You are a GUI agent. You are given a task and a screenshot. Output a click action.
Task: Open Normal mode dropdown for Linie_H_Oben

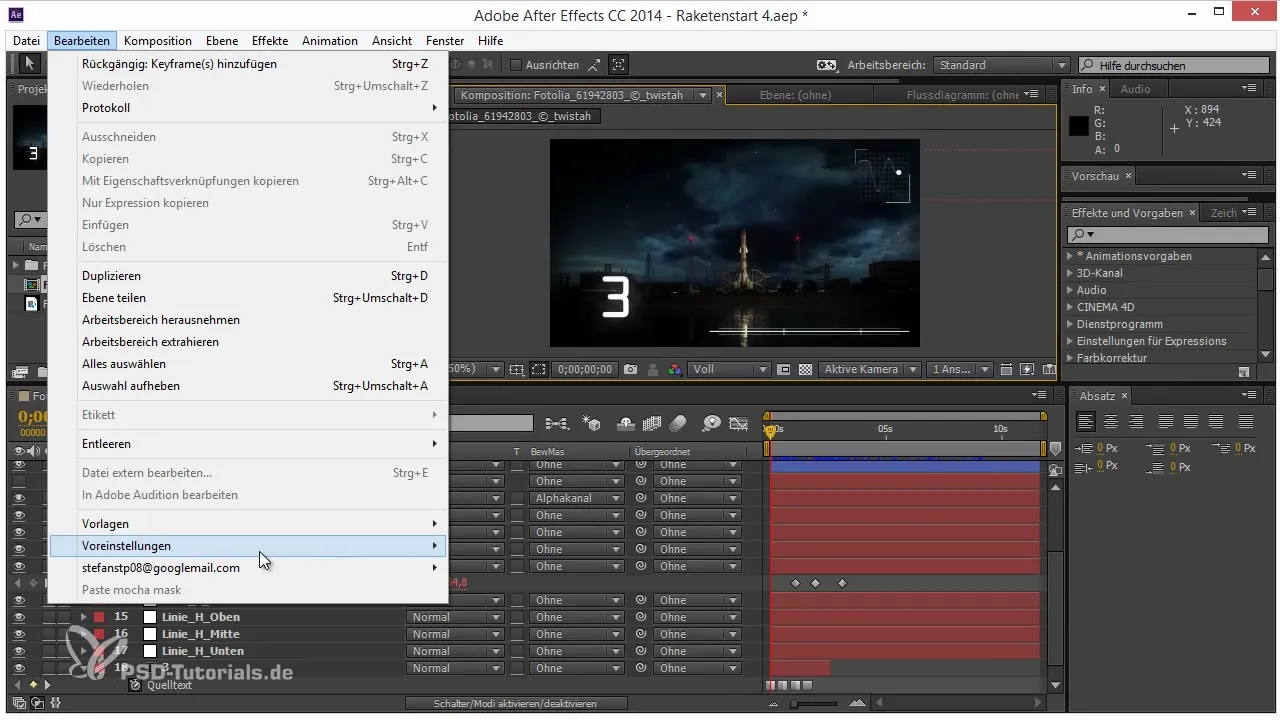click(454, 617)
